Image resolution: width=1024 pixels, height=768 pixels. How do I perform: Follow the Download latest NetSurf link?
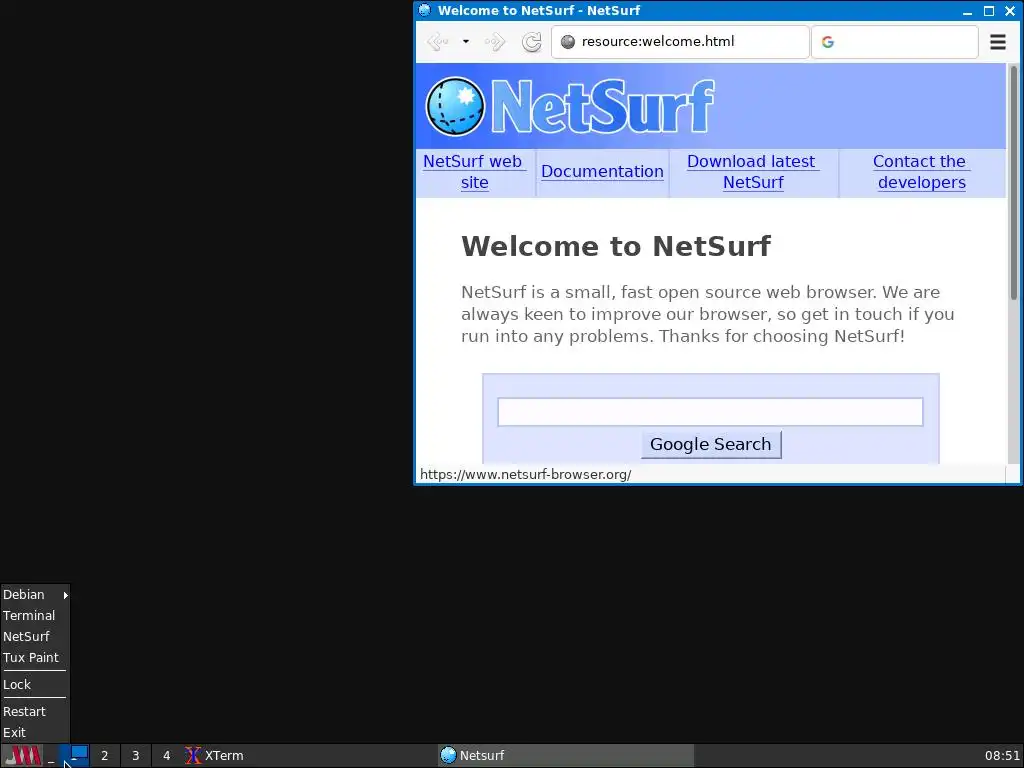click(752, 172)
